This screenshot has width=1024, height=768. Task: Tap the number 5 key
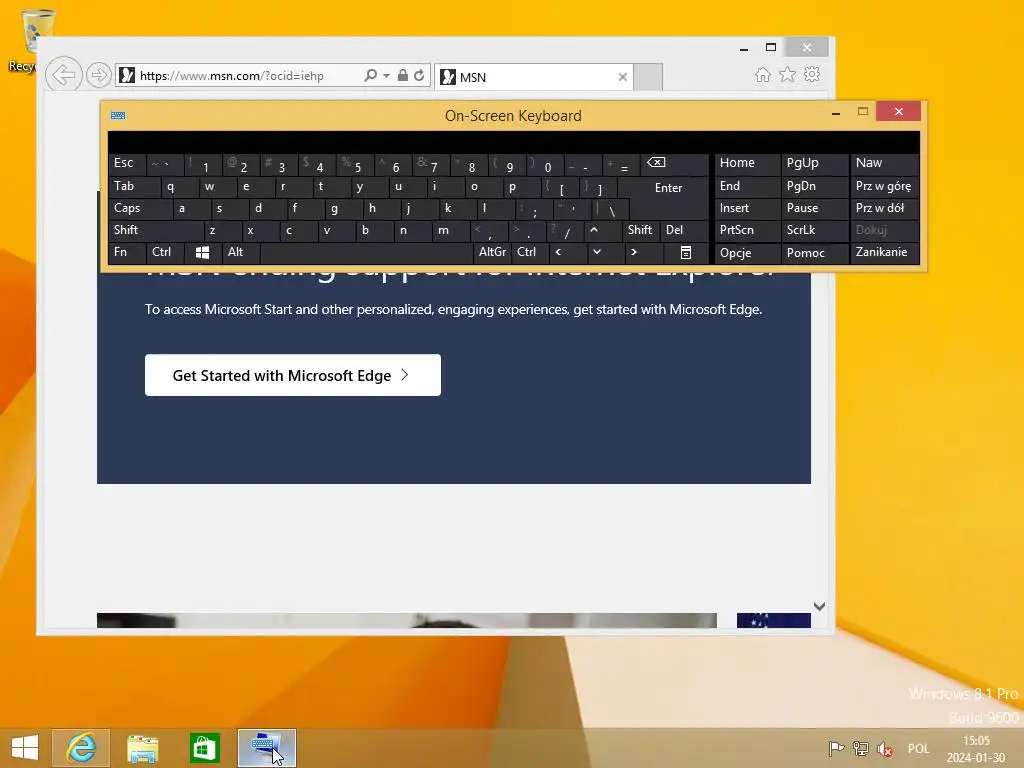coord(357,166)
